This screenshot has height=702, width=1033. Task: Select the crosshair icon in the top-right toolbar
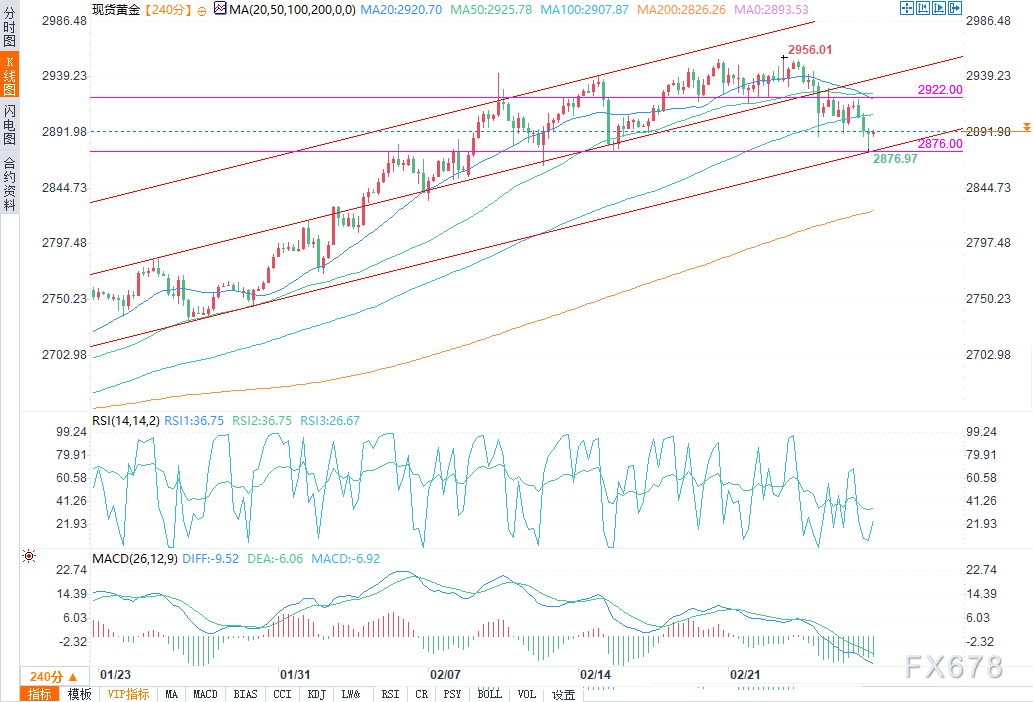907,8
